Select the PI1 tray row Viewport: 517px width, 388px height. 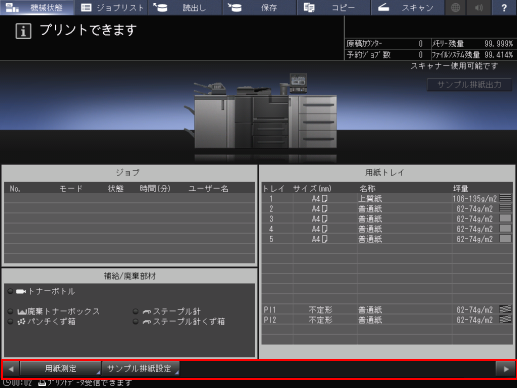pyautogui.click(x=387, y=310)
